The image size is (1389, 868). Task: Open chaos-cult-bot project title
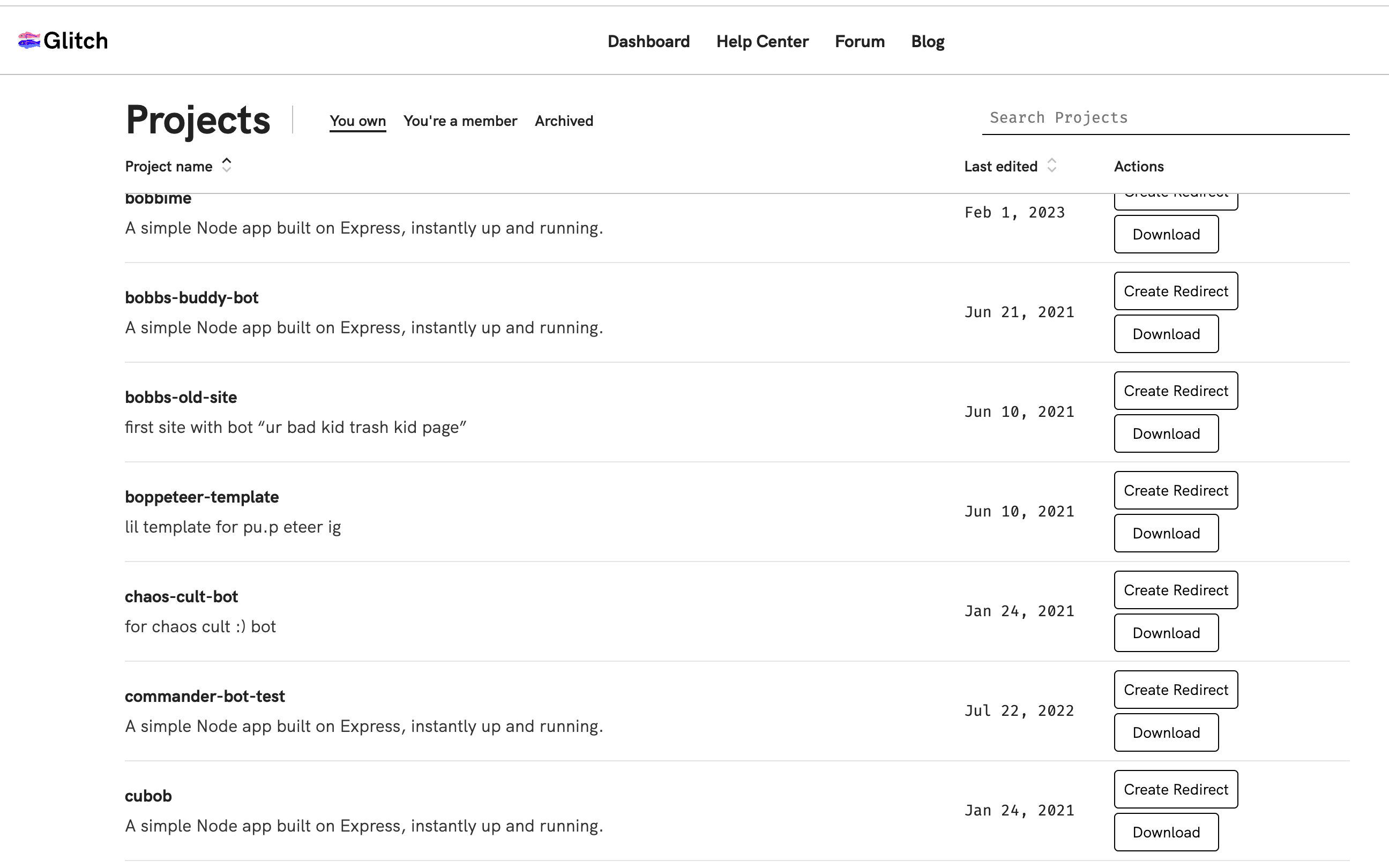pyautogui.click(x=181, y=596)
